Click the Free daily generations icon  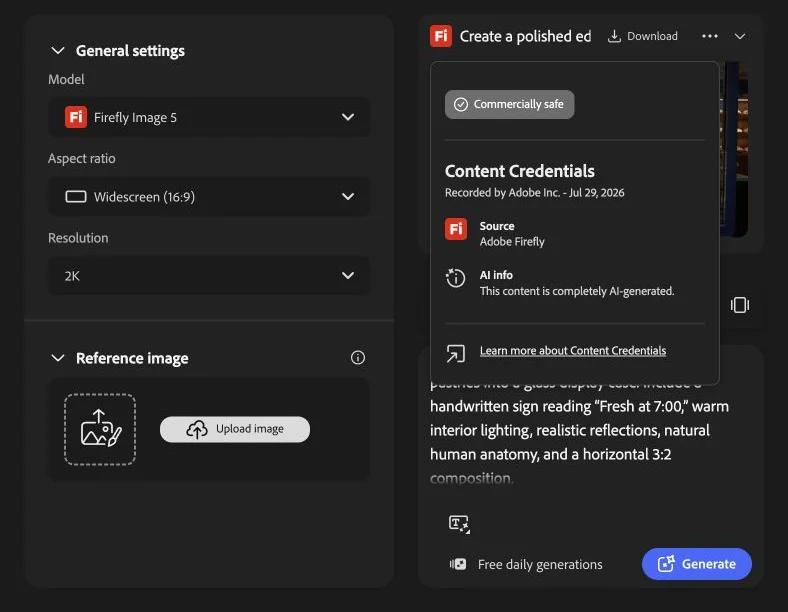(458, 564)
